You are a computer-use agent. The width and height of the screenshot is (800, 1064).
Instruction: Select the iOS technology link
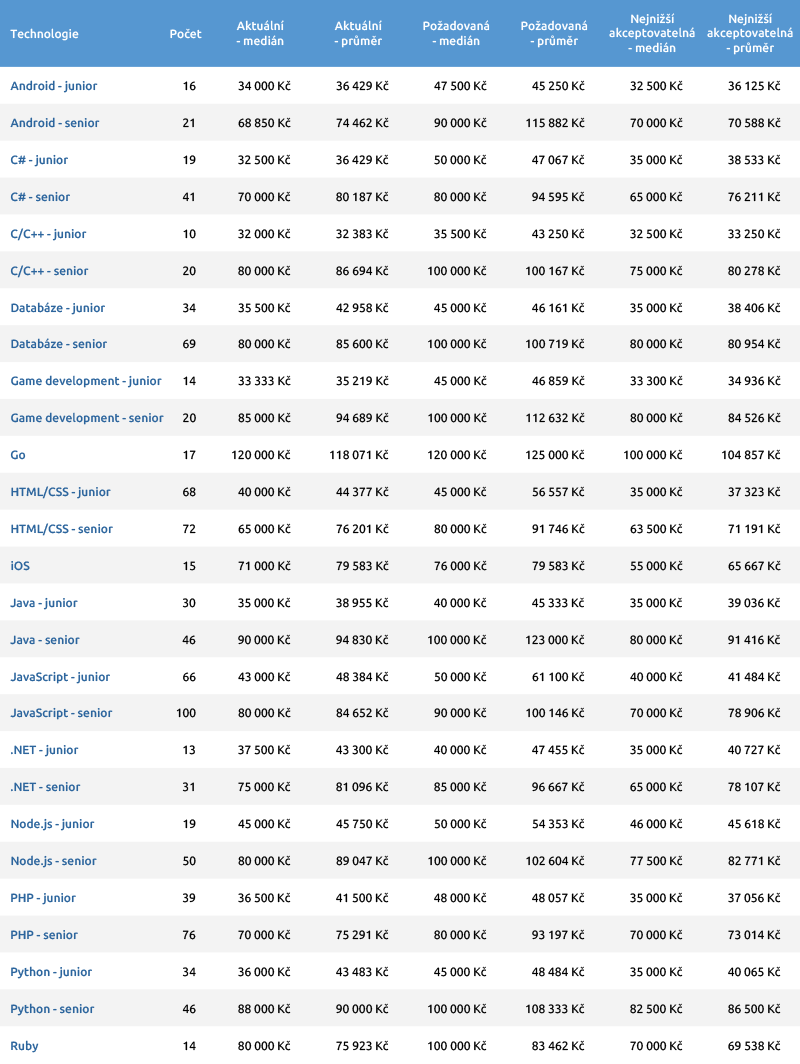click(x=20, y=566)
